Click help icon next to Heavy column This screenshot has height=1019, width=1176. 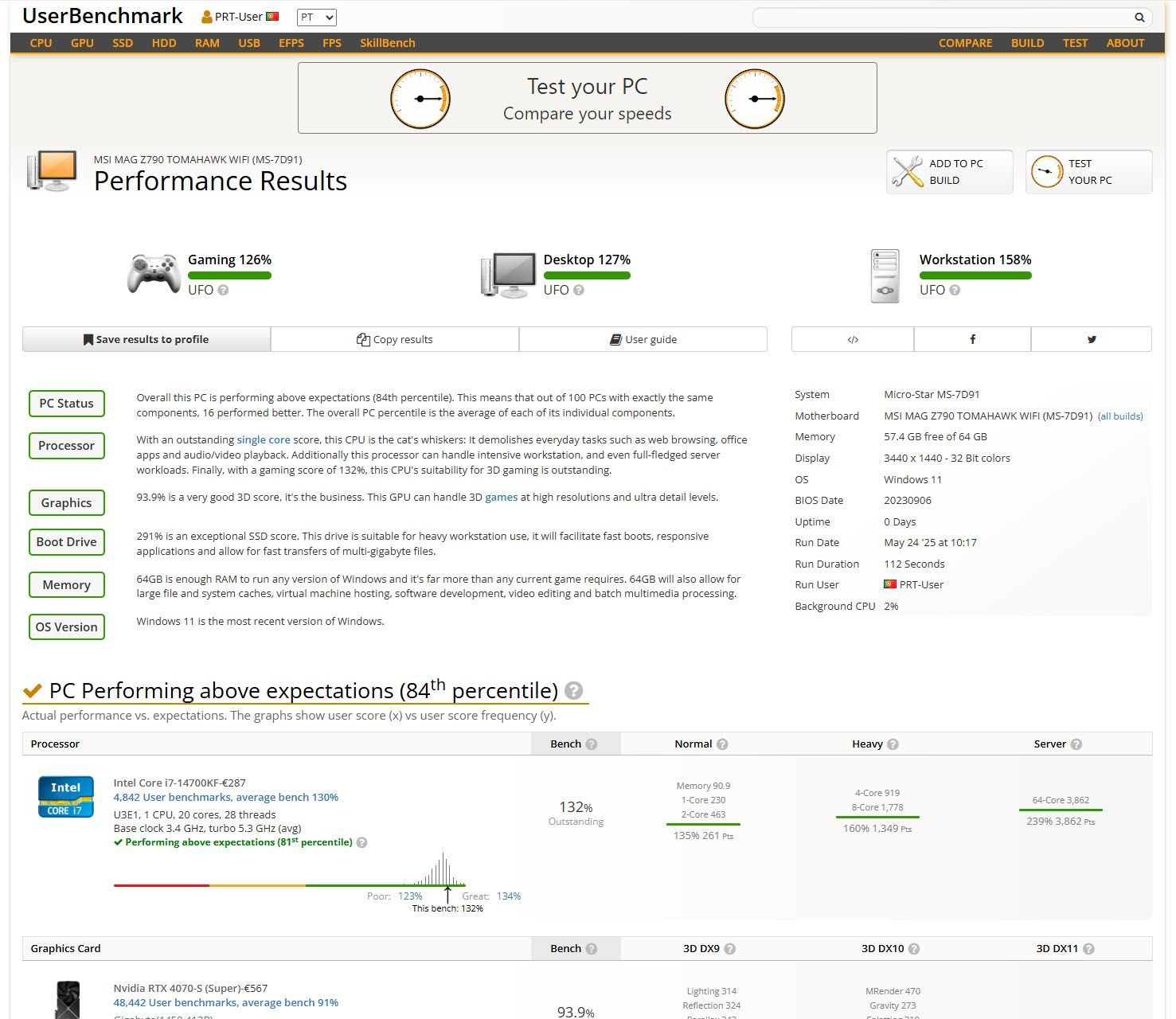pos(893,744)
